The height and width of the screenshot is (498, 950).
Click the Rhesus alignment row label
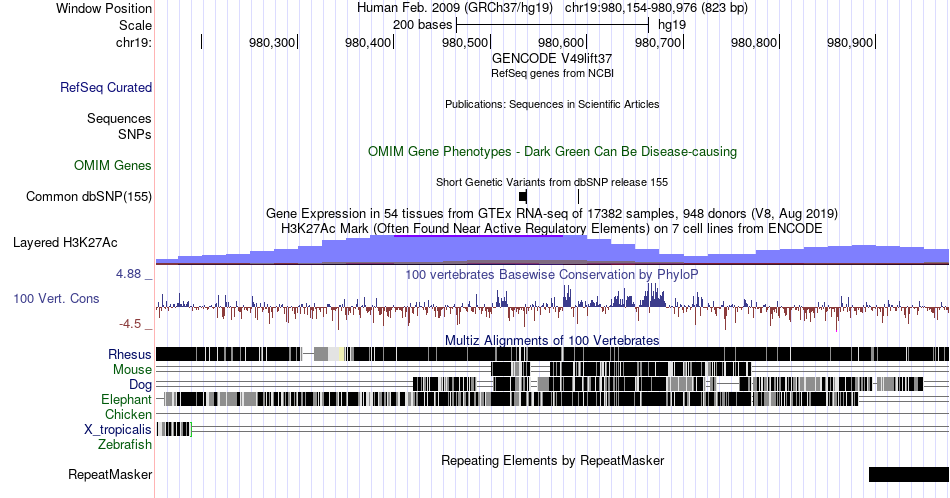coord(130,354)
